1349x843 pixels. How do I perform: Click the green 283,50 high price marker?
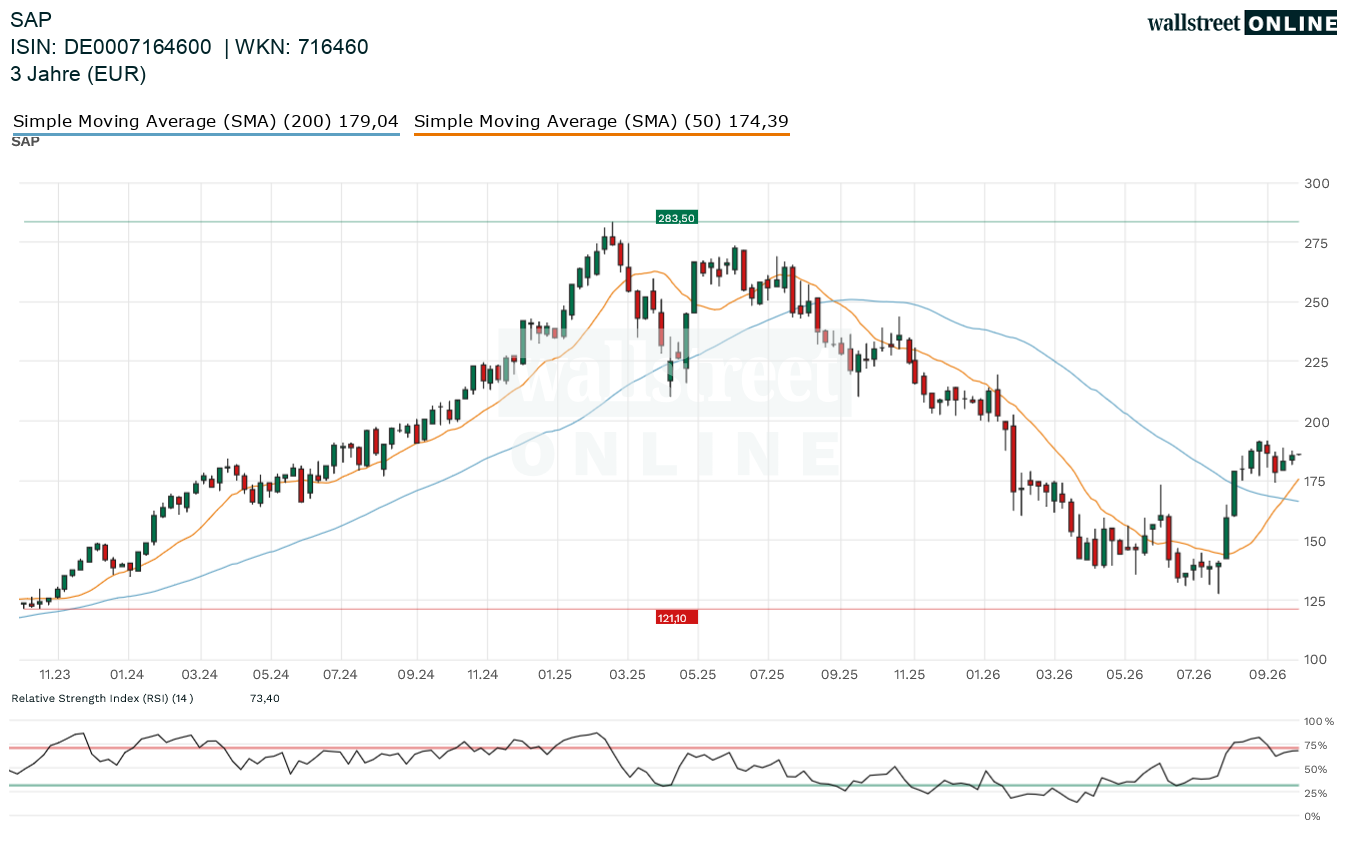(x=676, y=217)
